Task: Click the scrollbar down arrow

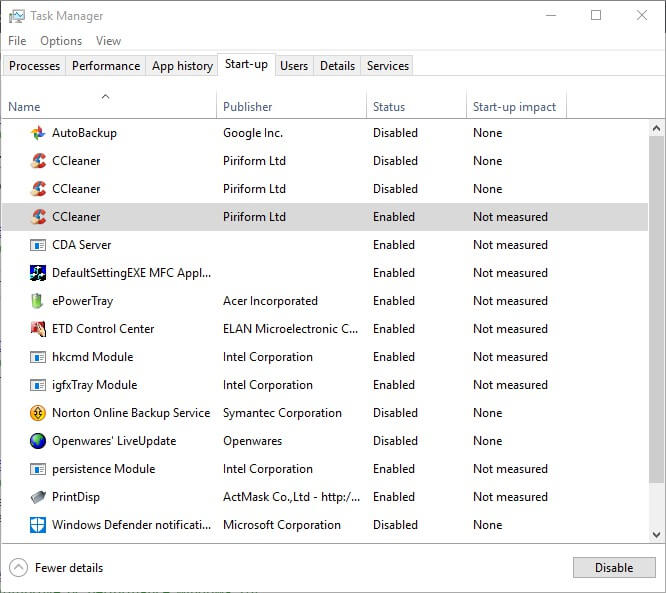Action: pos(656,534)
